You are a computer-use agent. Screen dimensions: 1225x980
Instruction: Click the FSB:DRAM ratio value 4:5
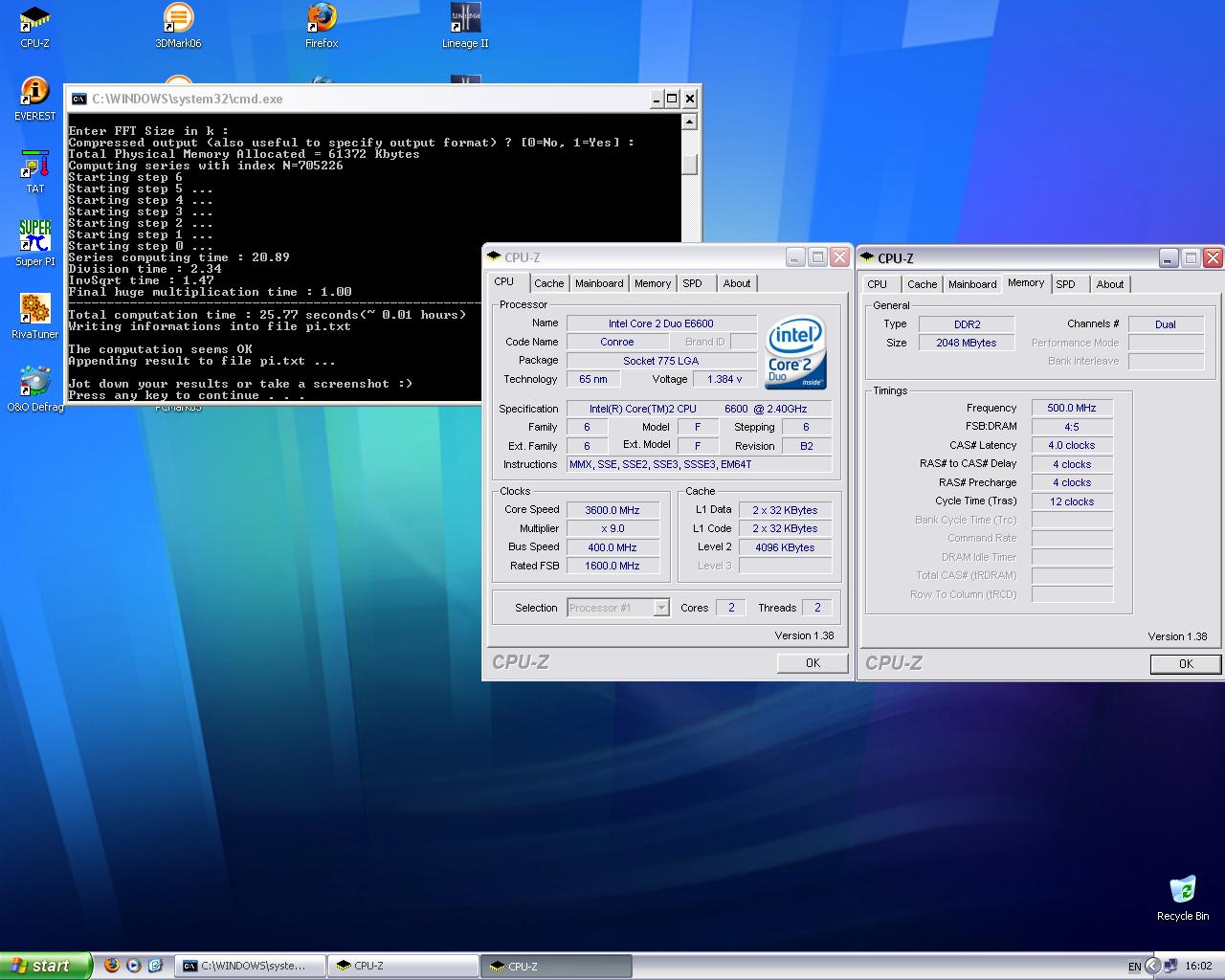[1072, 427]
